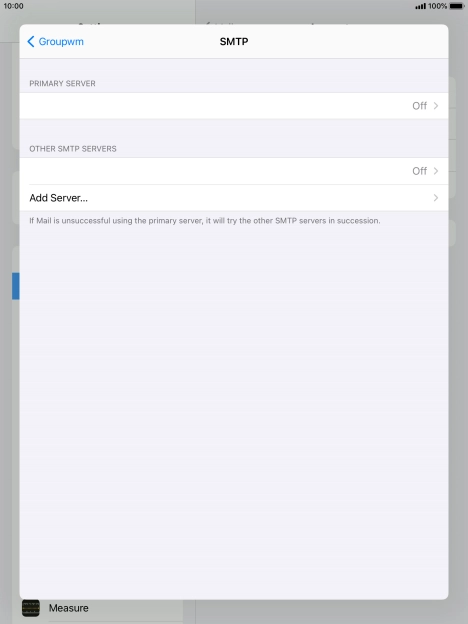Image resolution: width=468 pixels, height=624 pixels.
Task: Tap the battery icon in status bar
Action: (x=457, y=6)
